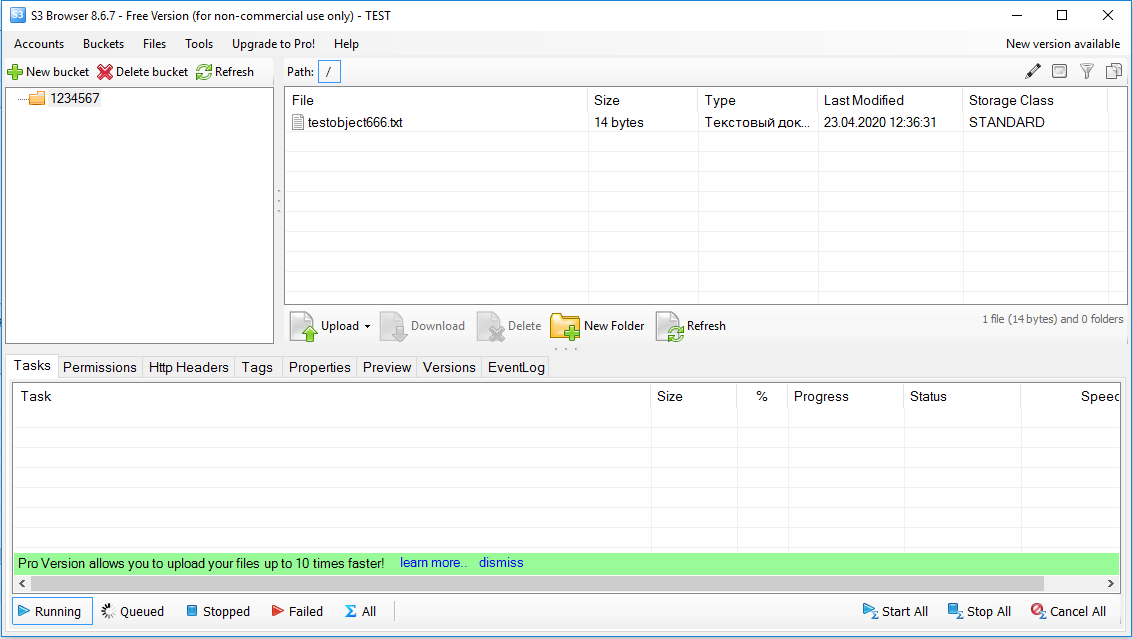1133x639 pixels.
Task: Click the New bucket toolbar button
Action: tap(48, 72)
